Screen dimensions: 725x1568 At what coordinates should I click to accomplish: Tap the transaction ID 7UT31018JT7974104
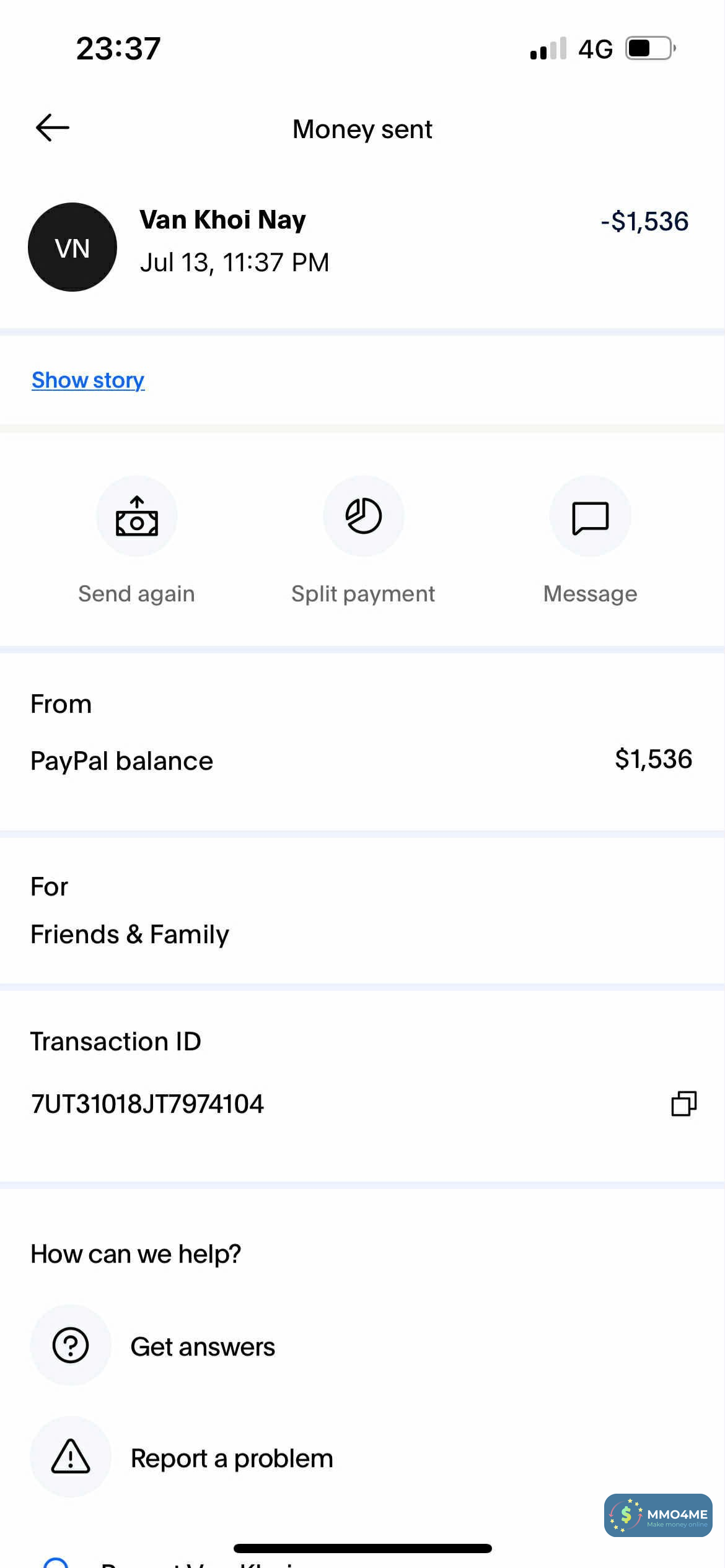[x=147, y=1104]
